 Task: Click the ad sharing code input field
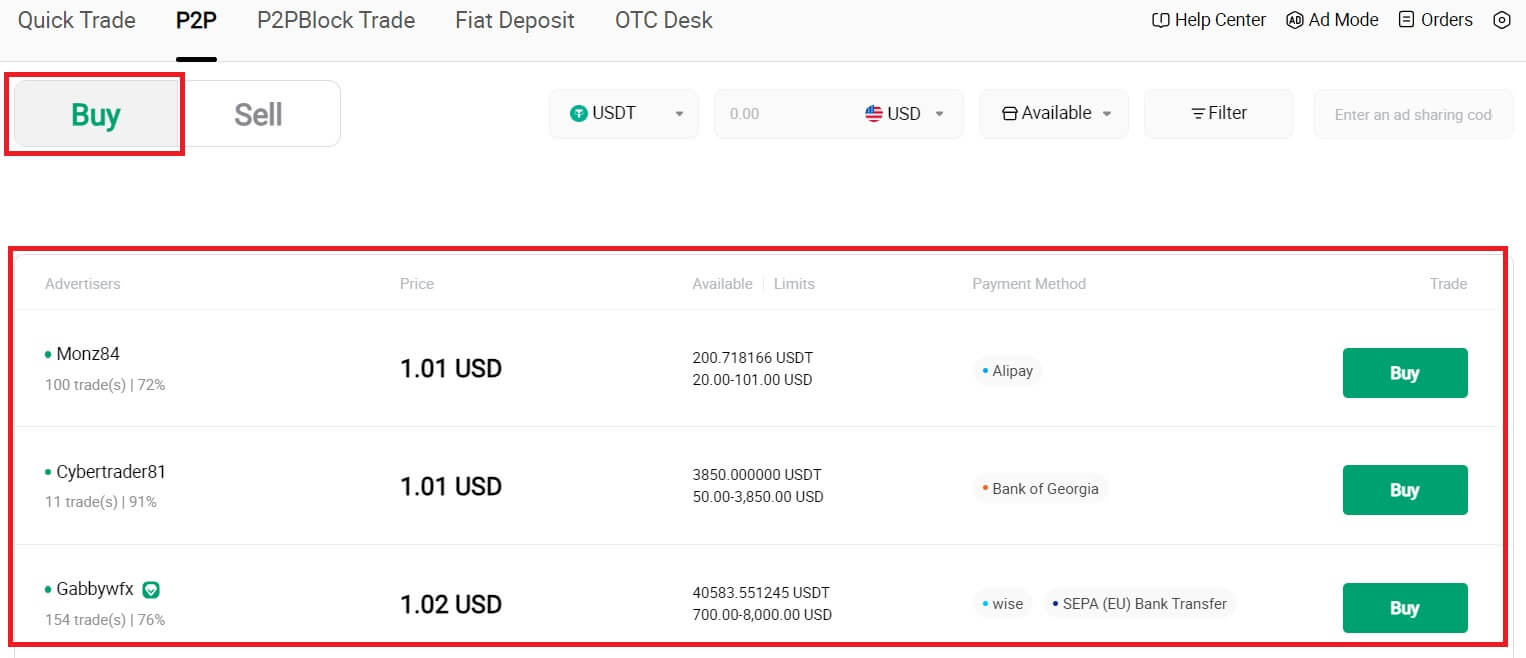tap(1413, 113)
